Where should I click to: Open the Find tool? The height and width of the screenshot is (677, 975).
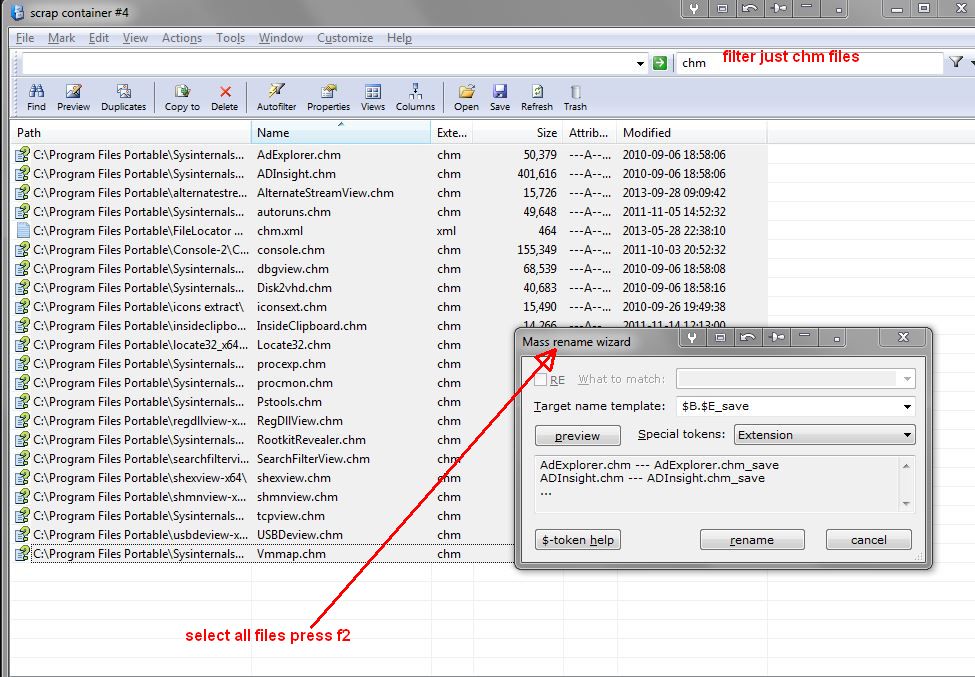[x=36, y=98]
